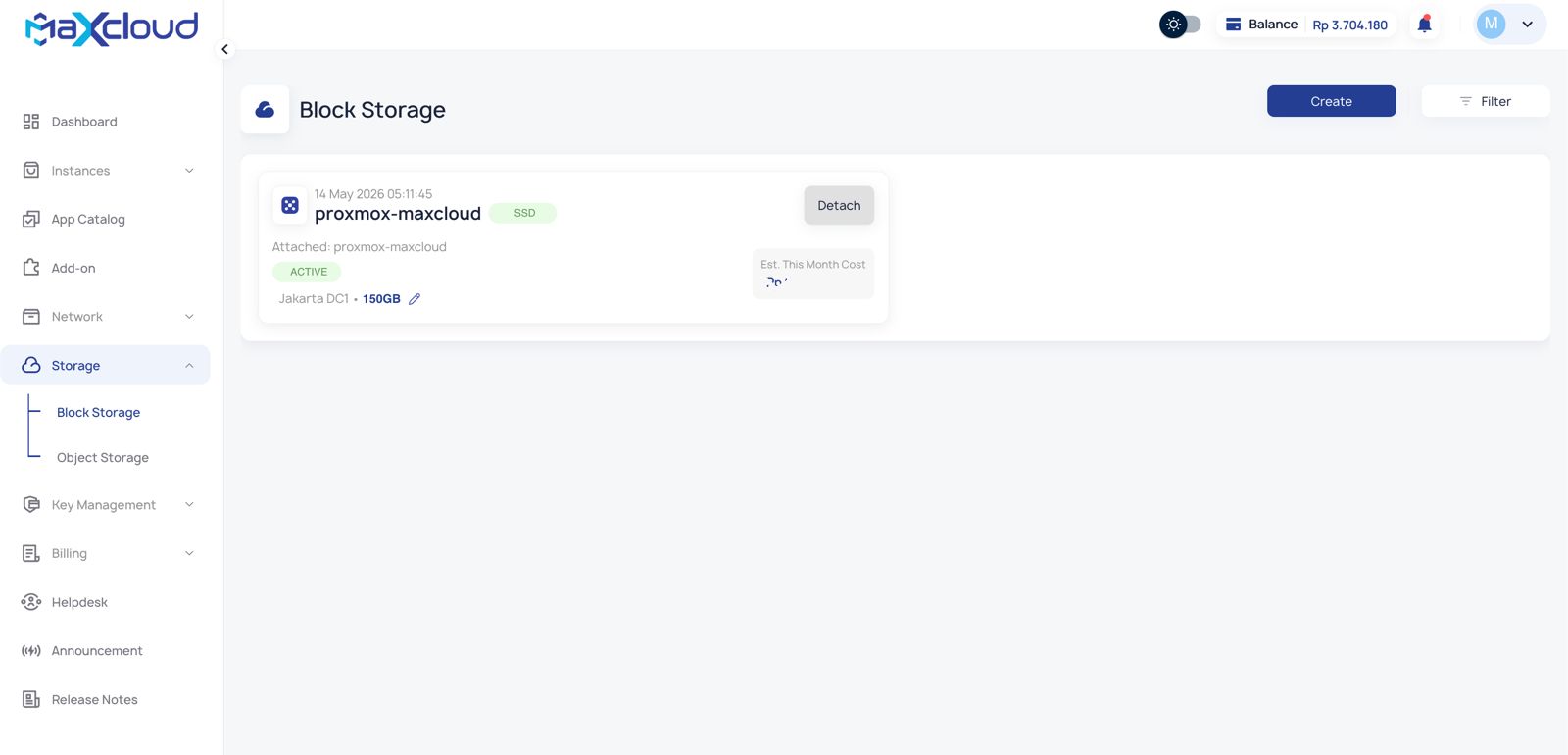This screenshot has width=1568, height=755.
Task: Click the Est. This Month Cost box
Action: click(x=813, y=274)
